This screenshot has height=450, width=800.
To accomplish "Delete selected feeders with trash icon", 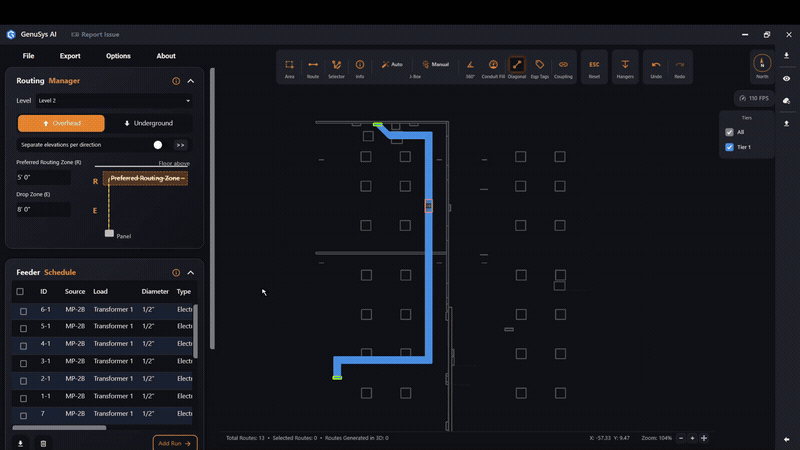I will (43, 443).
